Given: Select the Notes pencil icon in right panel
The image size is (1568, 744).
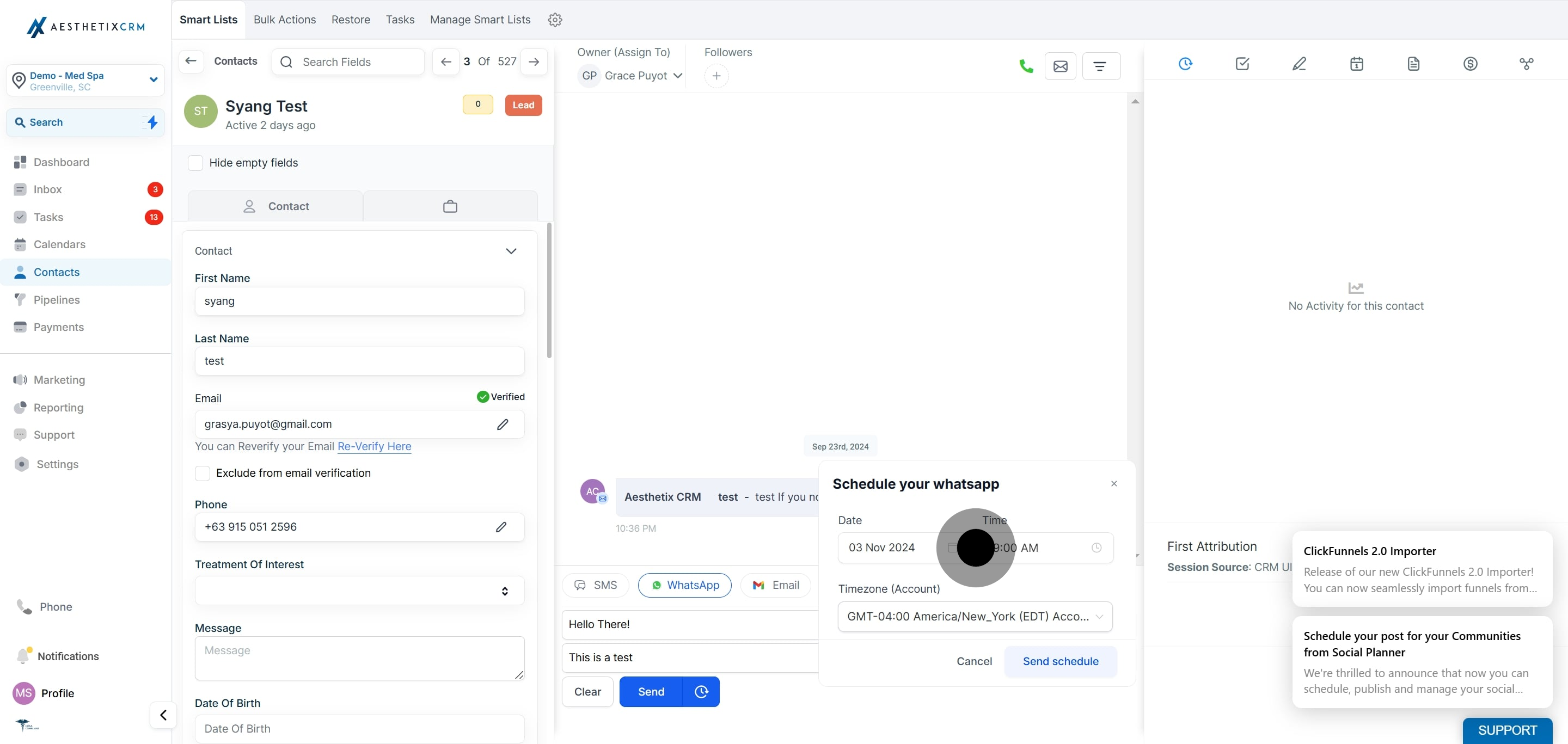Looking at the screenshot, I should click(1299, 63).
